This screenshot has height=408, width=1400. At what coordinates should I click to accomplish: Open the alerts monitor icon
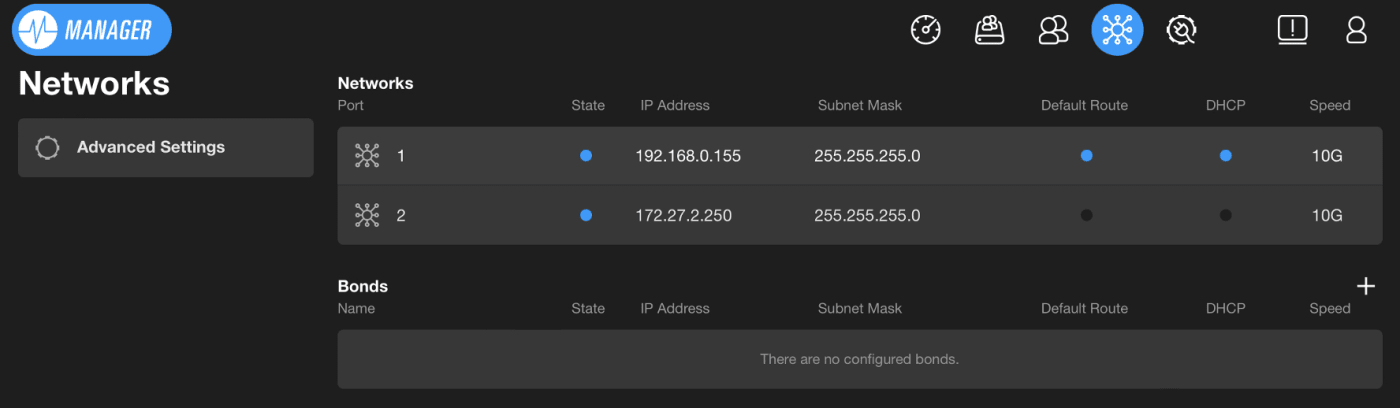pos(1292,30)
